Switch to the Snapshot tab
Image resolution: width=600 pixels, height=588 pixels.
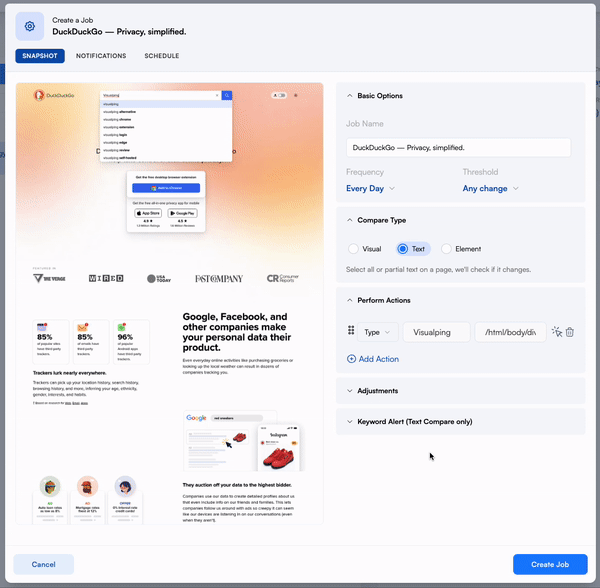click(x=40, y=56)
